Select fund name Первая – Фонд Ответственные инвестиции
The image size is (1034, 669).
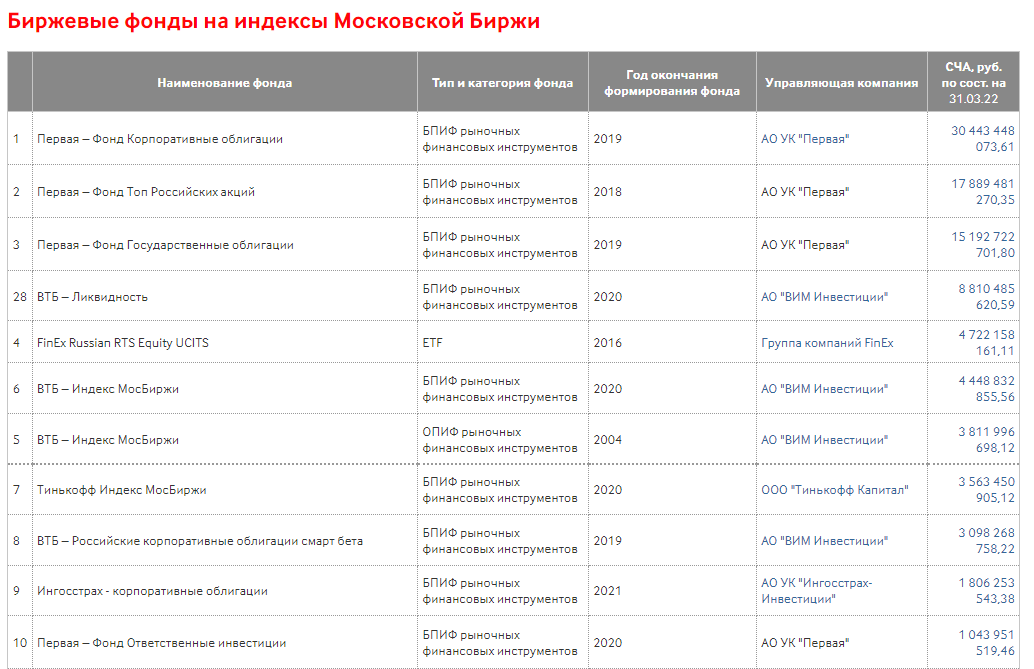click(162, 643)
